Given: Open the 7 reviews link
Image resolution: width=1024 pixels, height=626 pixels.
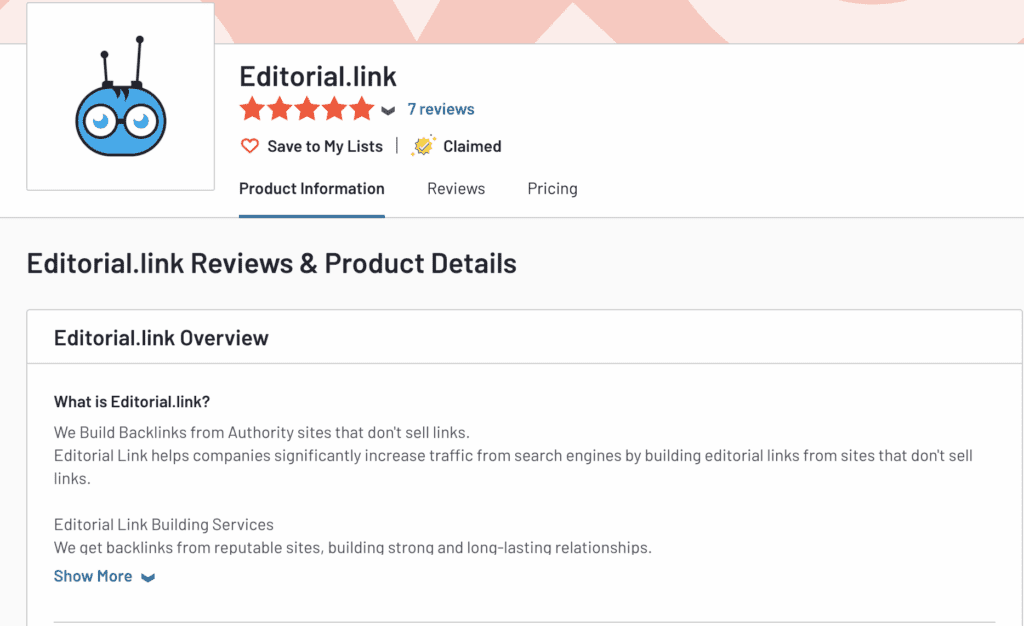Looking at the screenshot, I should pyautogui.click(x=441, y=109).
